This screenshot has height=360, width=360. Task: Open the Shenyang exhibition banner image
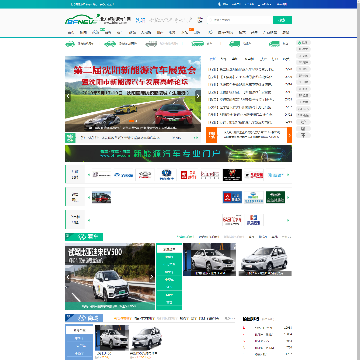(133, 94)
